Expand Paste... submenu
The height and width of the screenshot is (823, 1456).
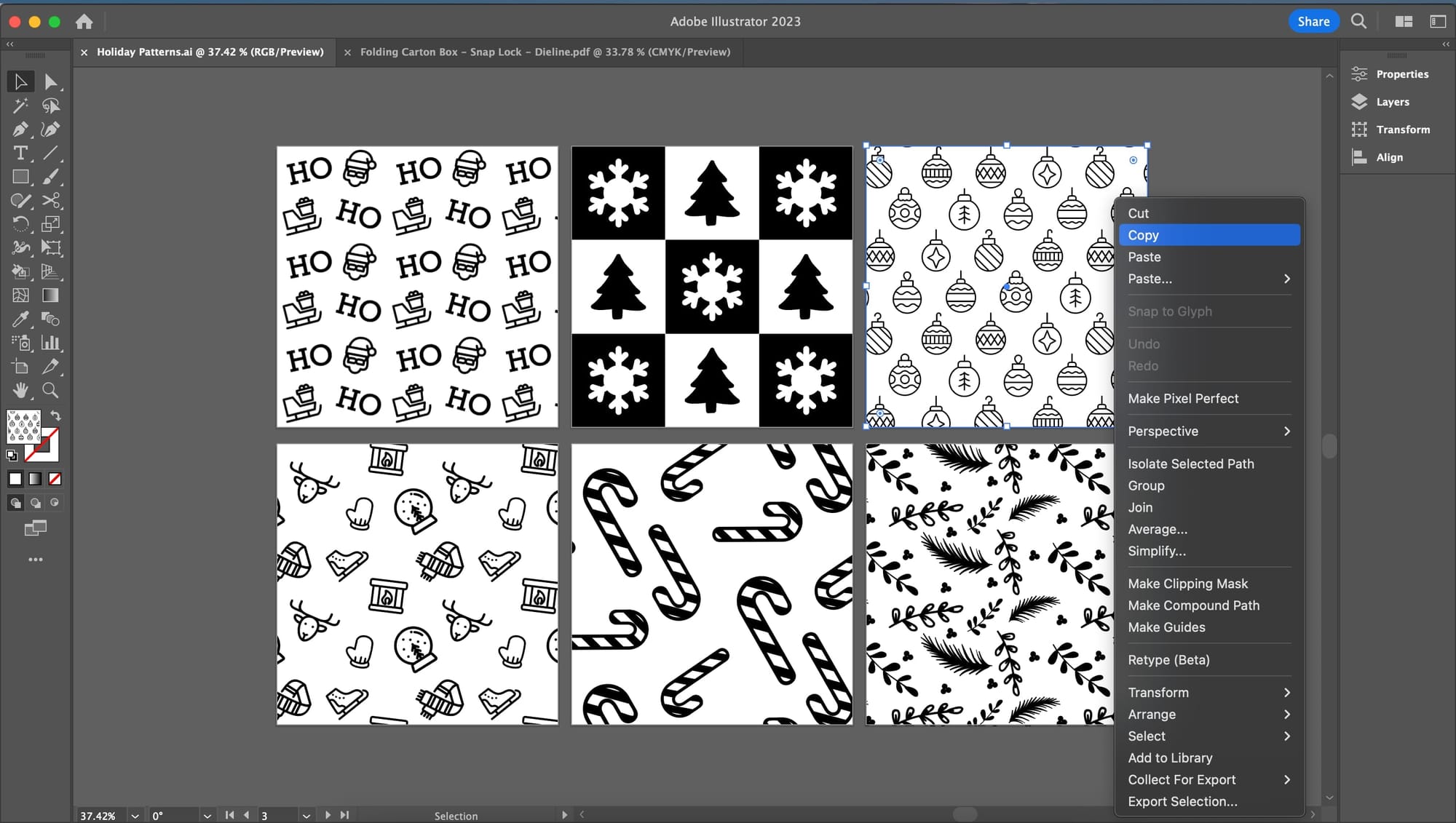(x=1209, y=279)
